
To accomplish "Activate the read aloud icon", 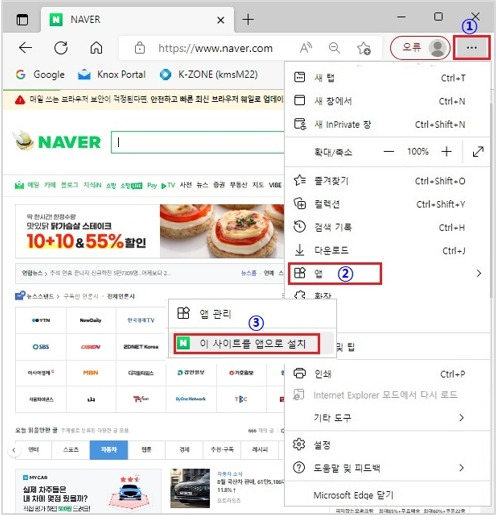I will 306,48.
